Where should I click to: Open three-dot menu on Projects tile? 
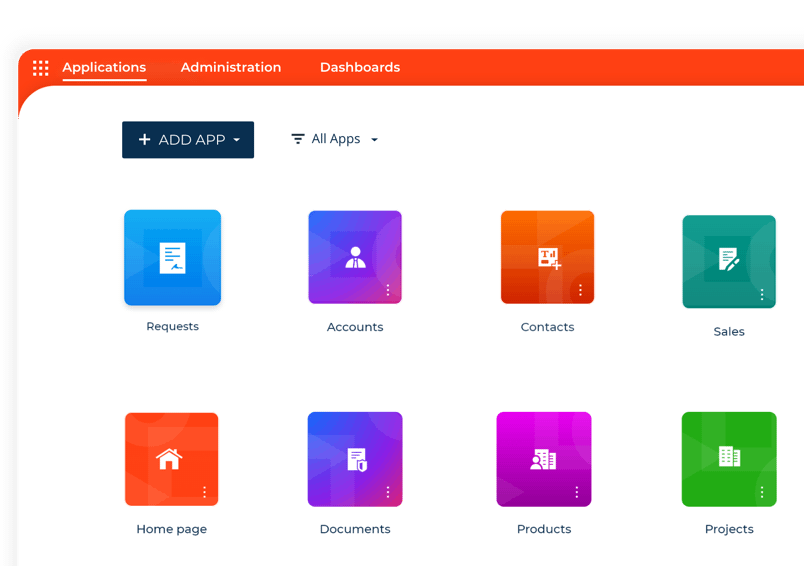[762, 492]
